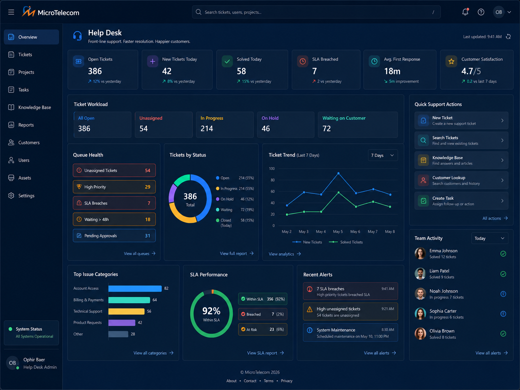Open the Knowledge Base quick action
Viewport: 520px width, 390px height.
[x=461, y=160]
